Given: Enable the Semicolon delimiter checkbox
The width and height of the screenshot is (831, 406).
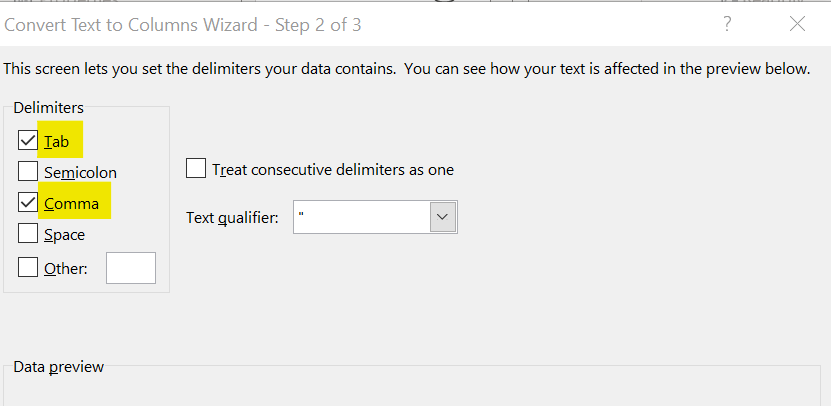Looking at the screenshot, I should point(27,172).
